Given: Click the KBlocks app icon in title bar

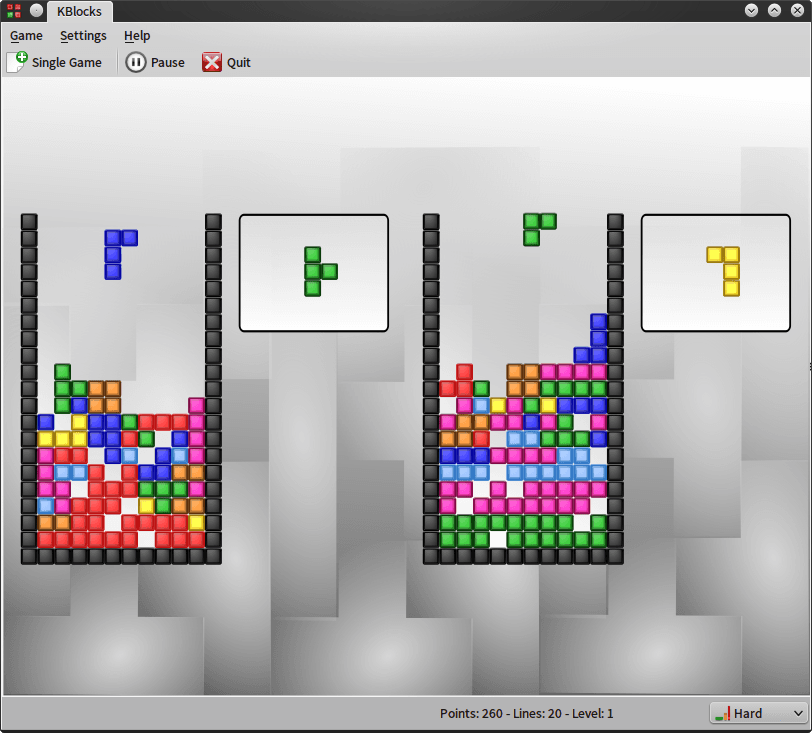Looking at the screenshot, I should click(x=14, y=10).
